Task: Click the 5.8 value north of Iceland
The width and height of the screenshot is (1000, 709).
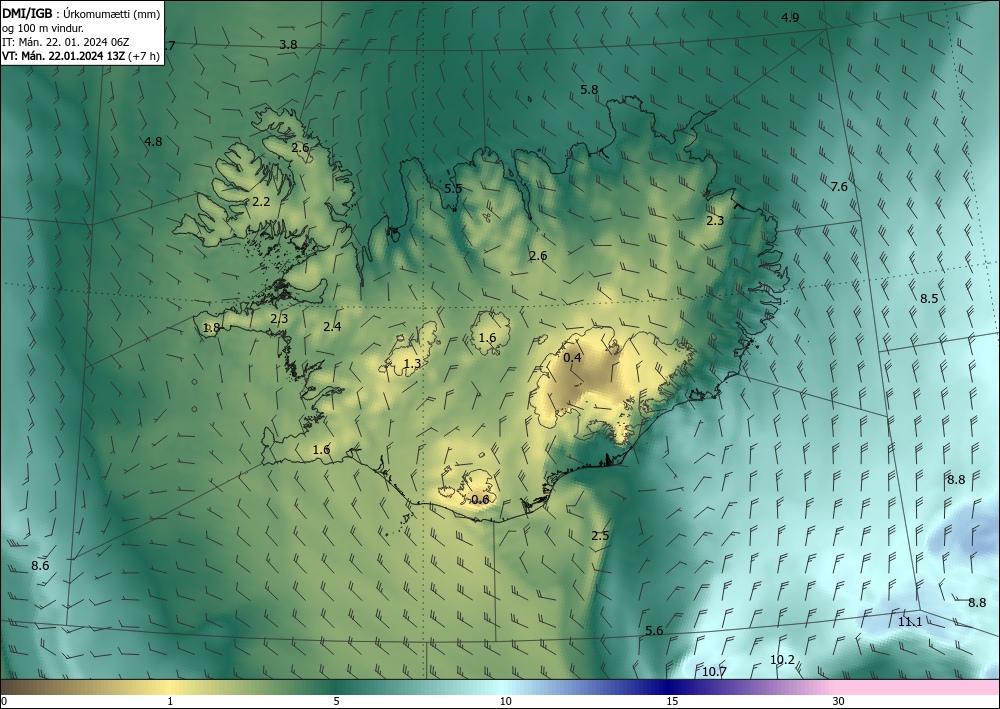Action: pos(589,90)
